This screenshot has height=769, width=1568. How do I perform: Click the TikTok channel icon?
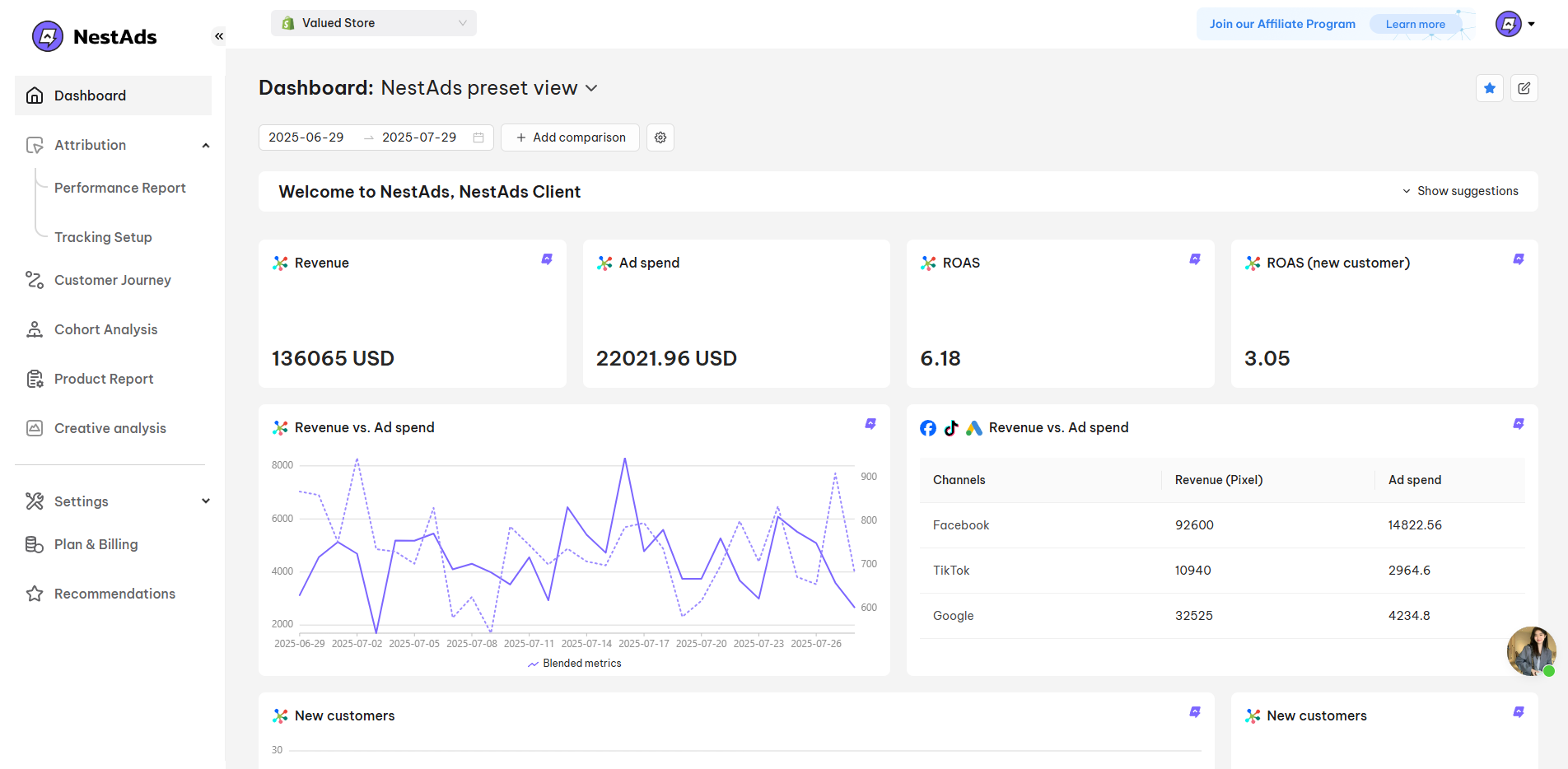pyautogui.click(x=951, y=428)
